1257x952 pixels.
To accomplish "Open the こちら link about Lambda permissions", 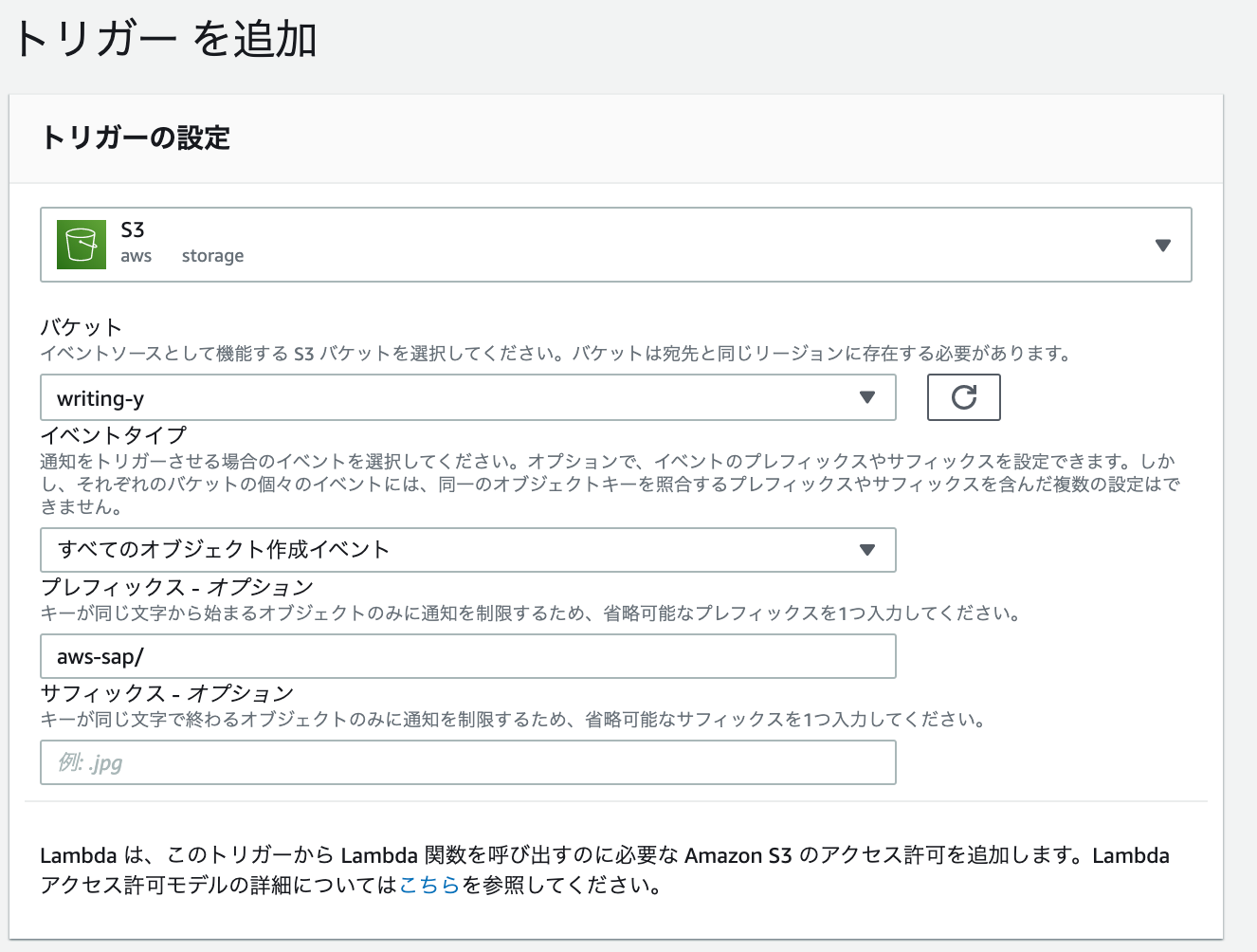I will [x=429, y=886].
